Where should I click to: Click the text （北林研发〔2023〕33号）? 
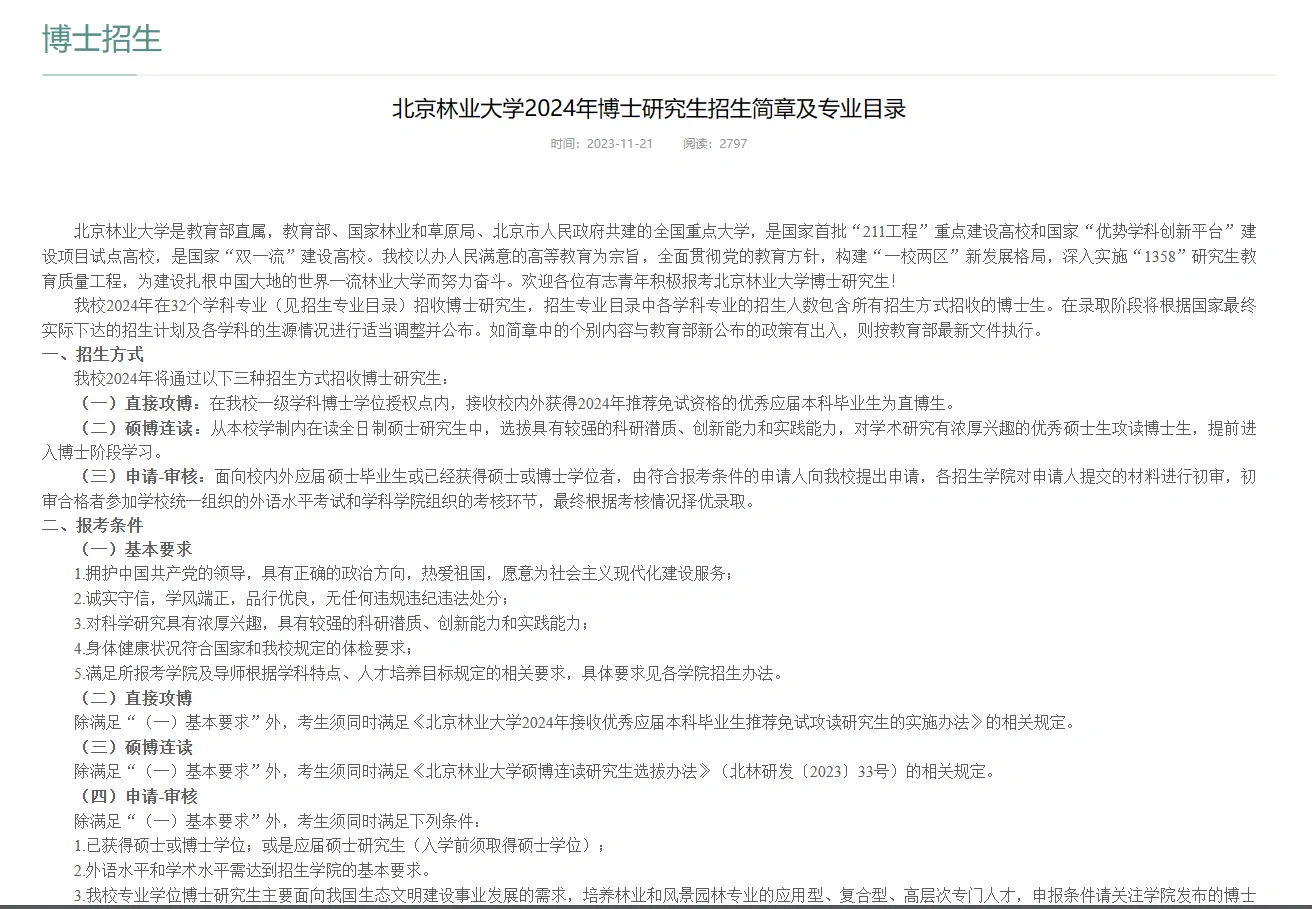click(x=813, y=771)
